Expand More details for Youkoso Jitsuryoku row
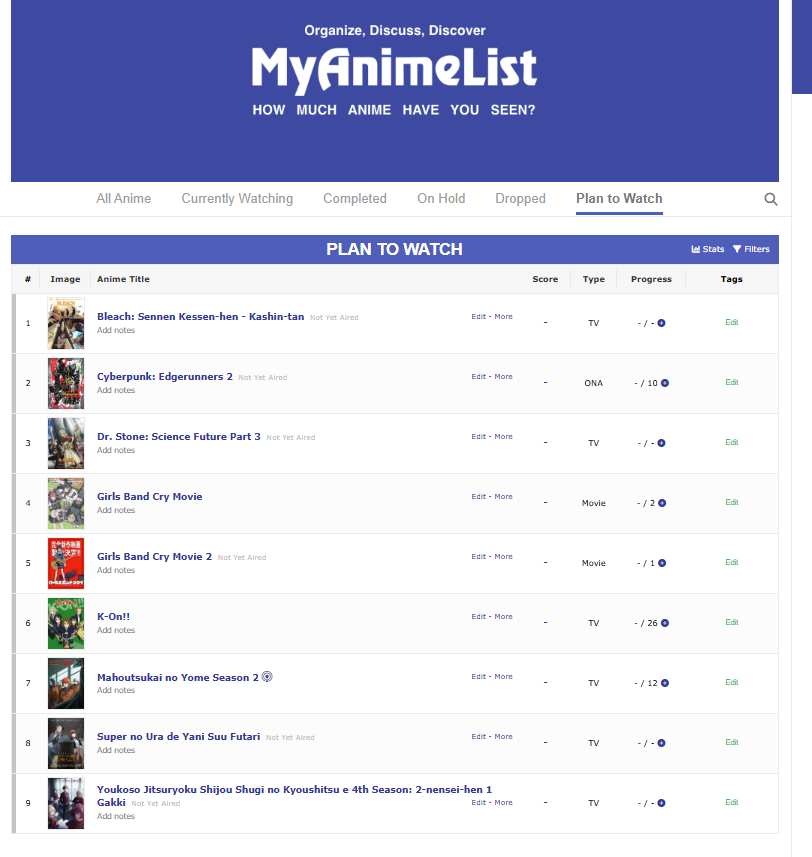 click(503, 802)
